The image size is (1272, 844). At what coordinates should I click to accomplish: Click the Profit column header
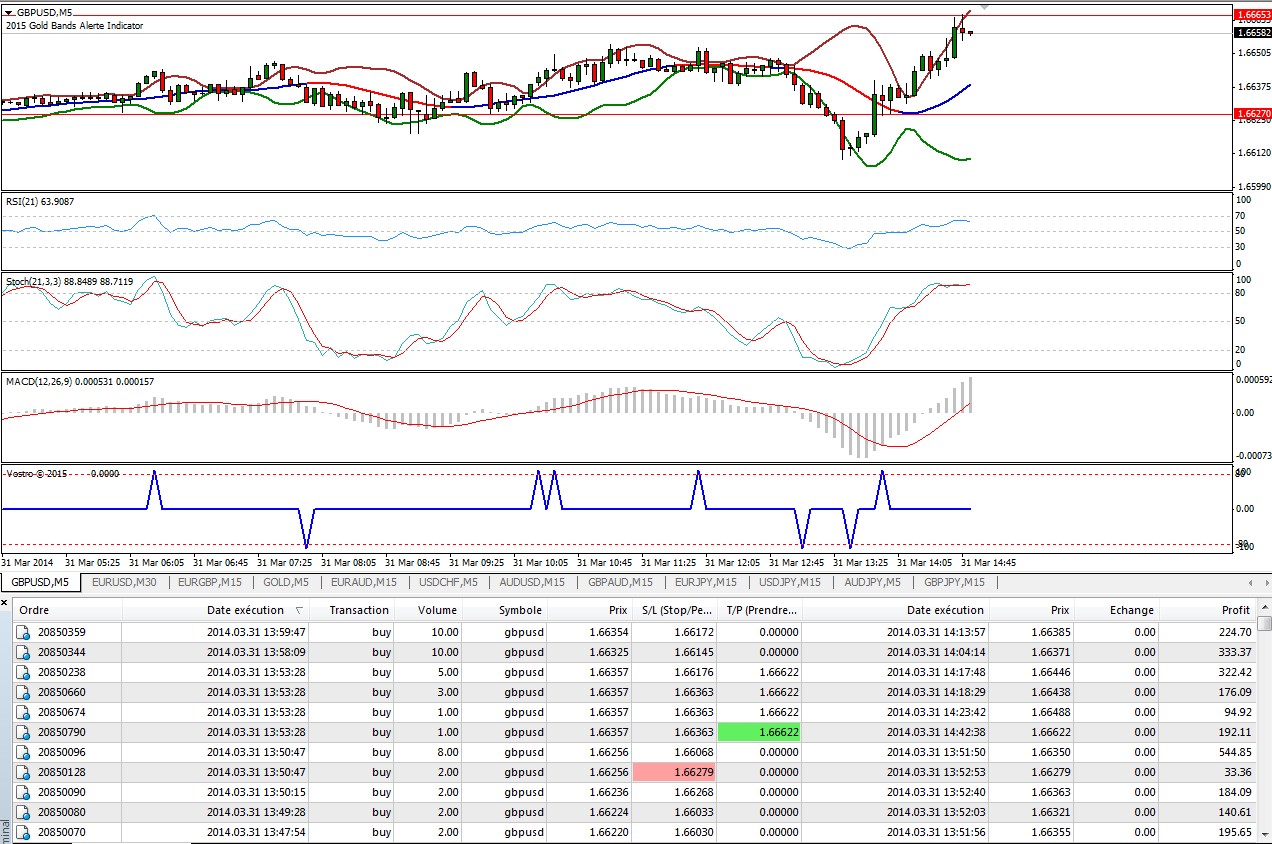click(x=1235, y=610)
